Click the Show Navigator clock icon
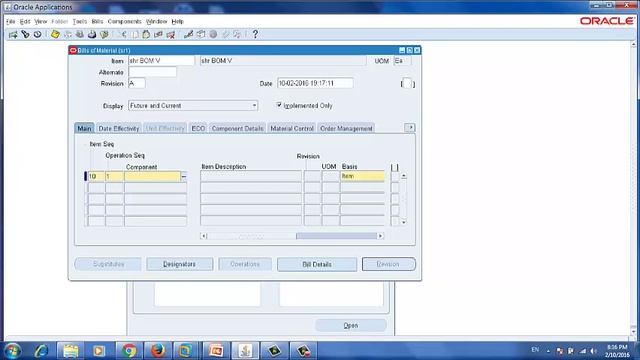Screen dimensions: 640x360 click(38, 34)
